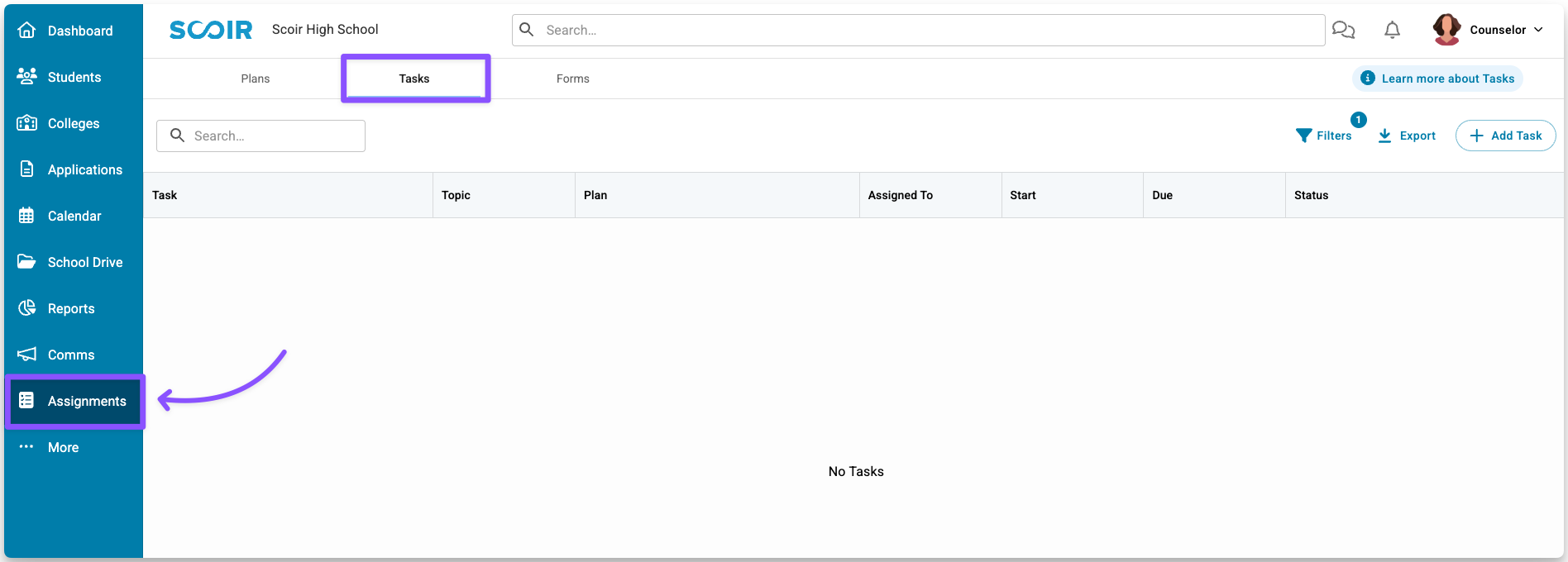
Task: Switch to the Forms tab
Action: tap(572, 79)
